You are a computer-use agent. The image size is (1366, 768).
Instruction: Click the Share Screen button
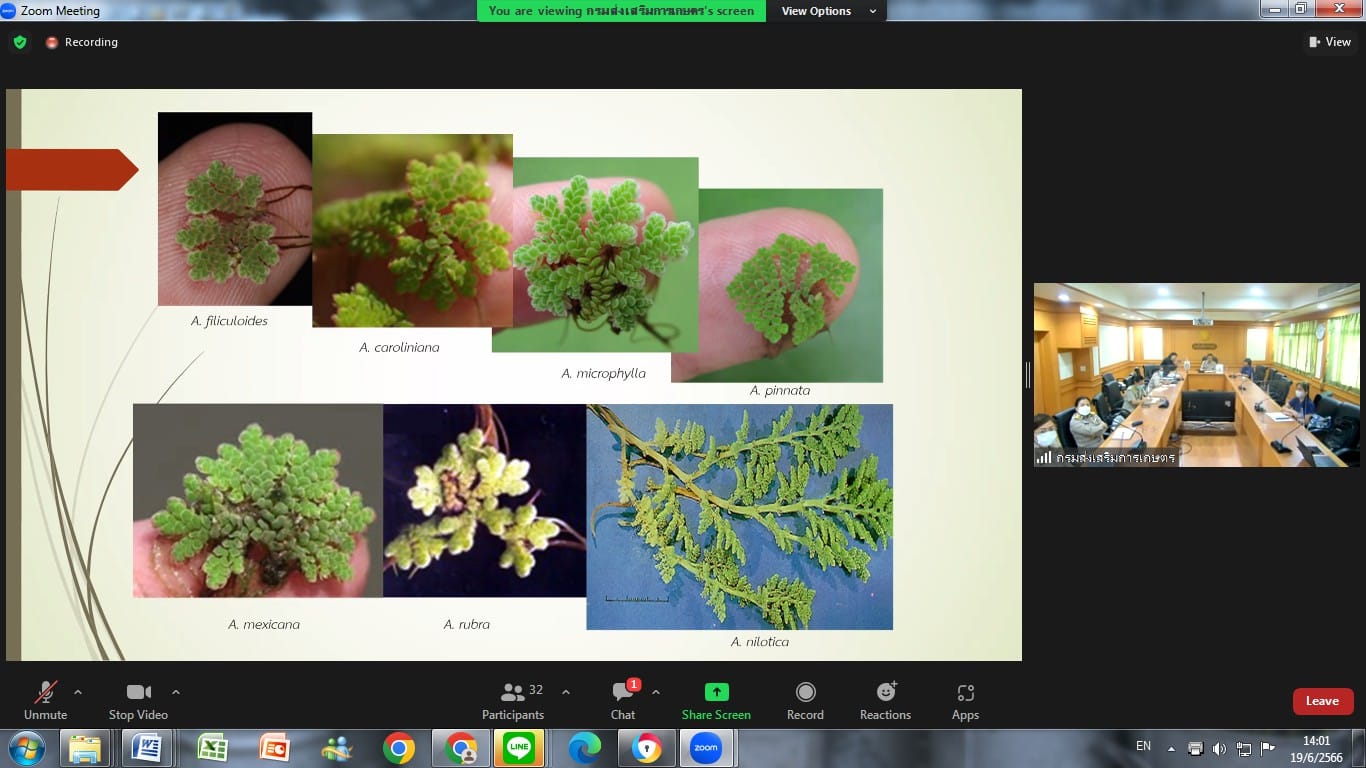coord(716,700)
